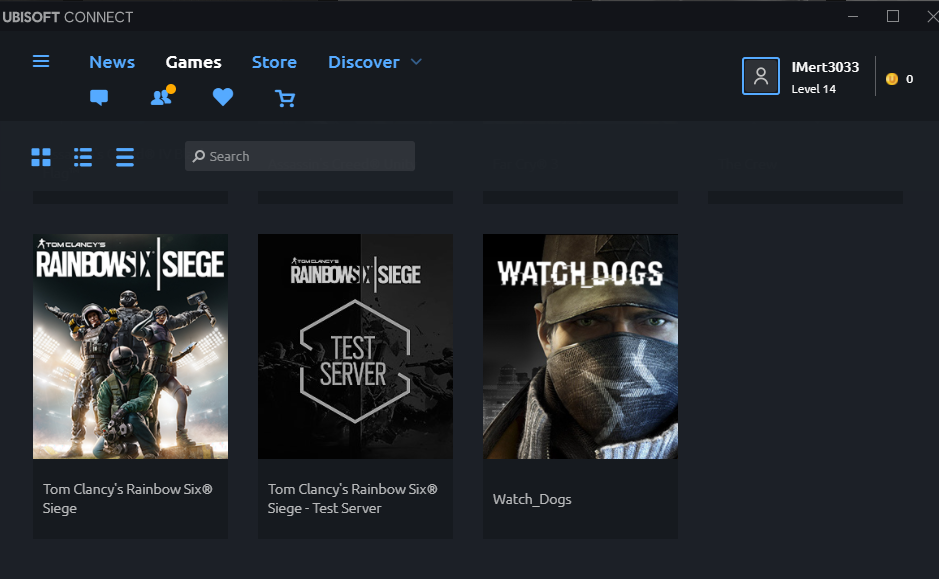
Task: Open Rainbow Six Siege Test Server cover
Action: 356,347
